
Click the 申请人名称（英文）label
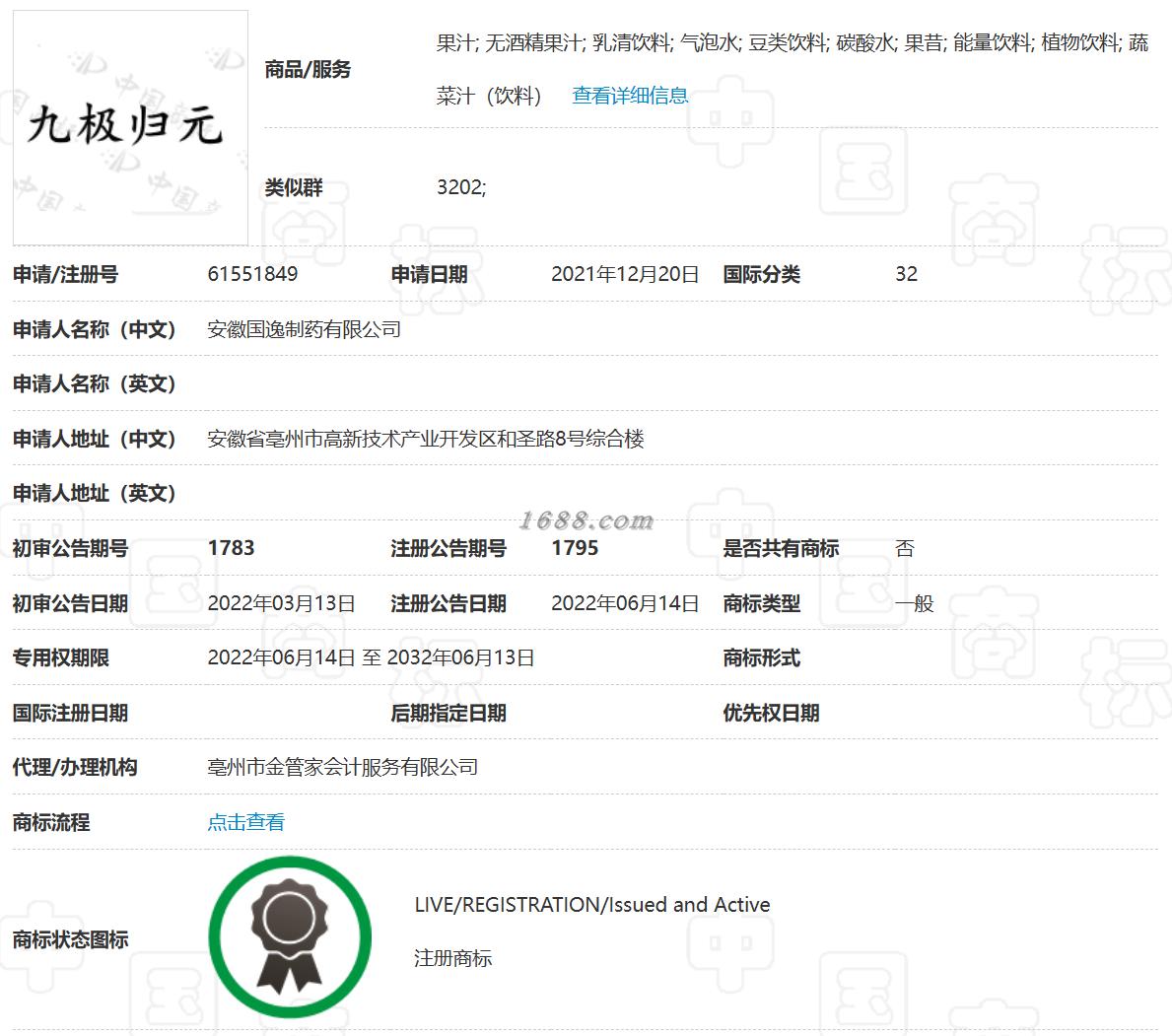point(95,384)
